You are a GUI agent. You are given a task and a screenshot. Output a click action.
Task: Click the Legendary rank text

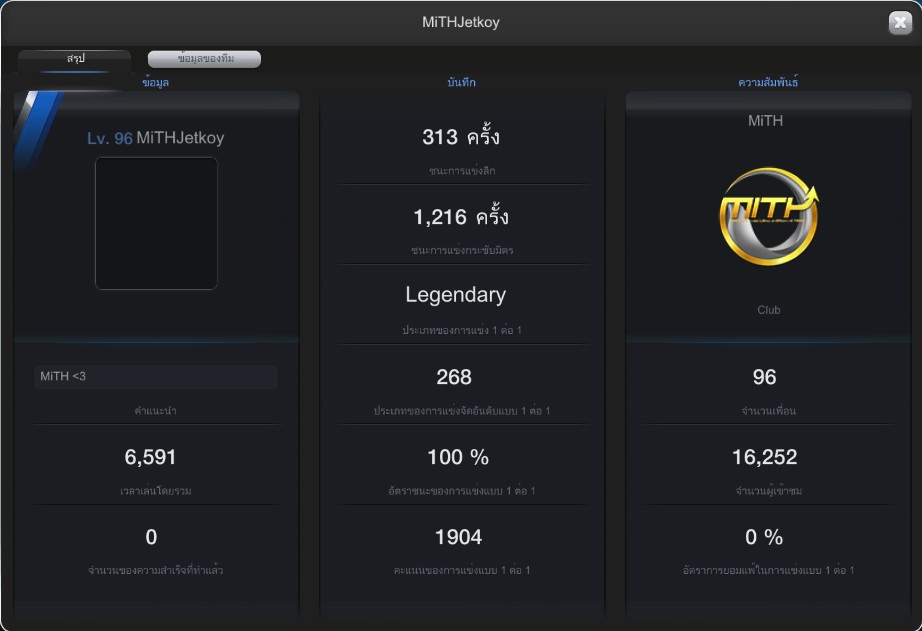[x=455, y=295]
